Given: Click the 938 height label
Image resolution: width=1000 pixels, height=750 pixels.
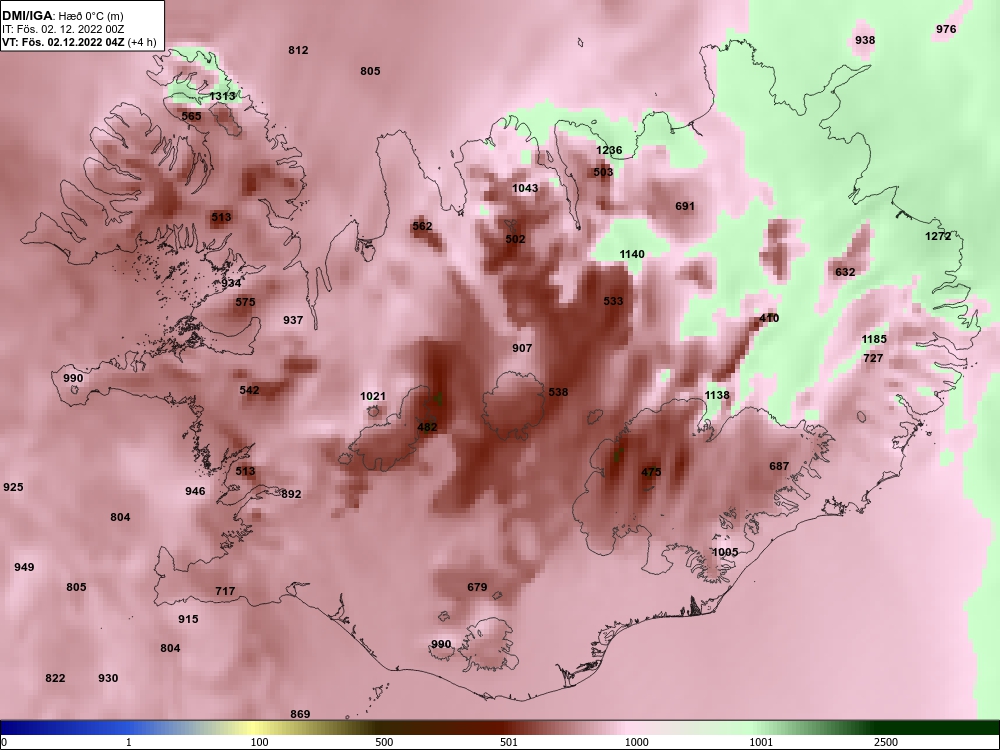Looking at the screenshot, I should 865,40.
